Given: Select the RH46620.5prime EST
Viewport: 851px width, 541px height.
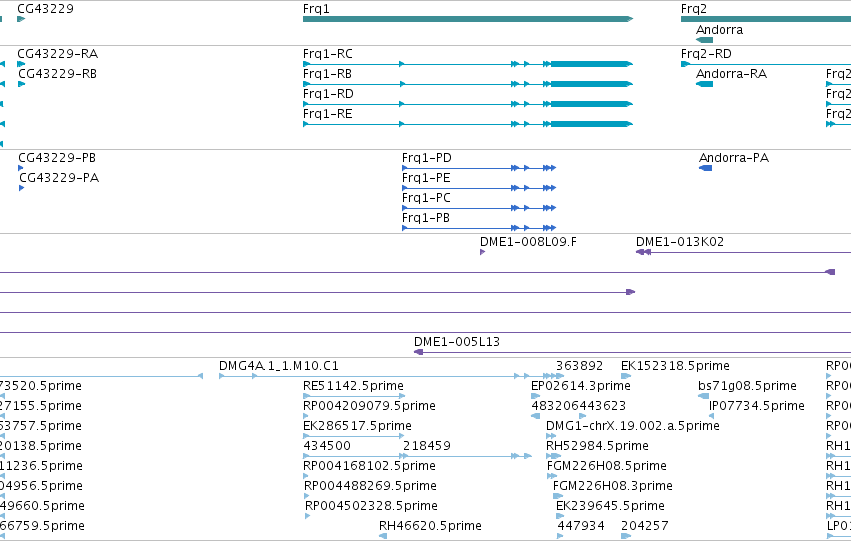Looking at the screenshot, I should click(x=383, y=536).
